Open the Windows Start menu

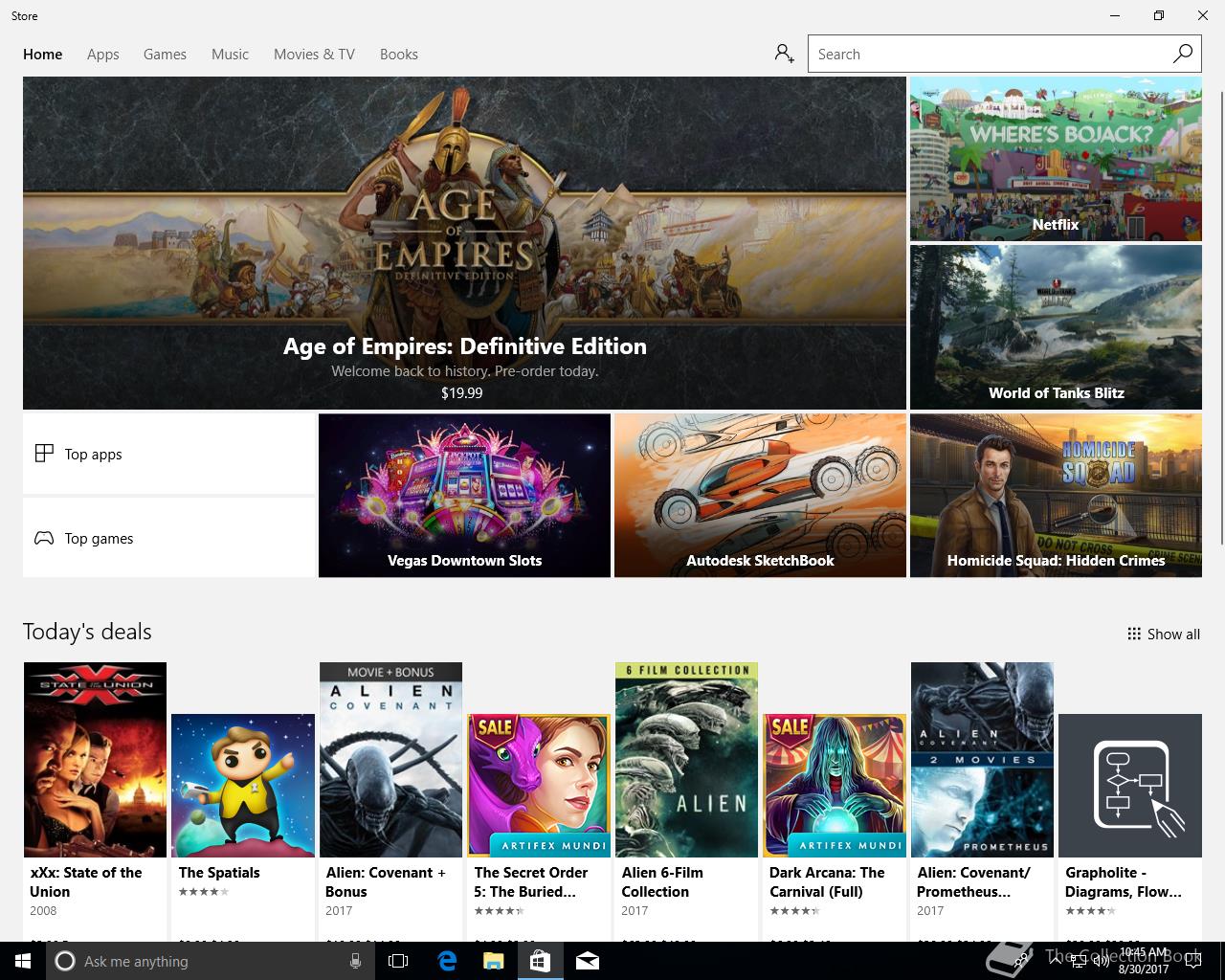pos(23,961)
